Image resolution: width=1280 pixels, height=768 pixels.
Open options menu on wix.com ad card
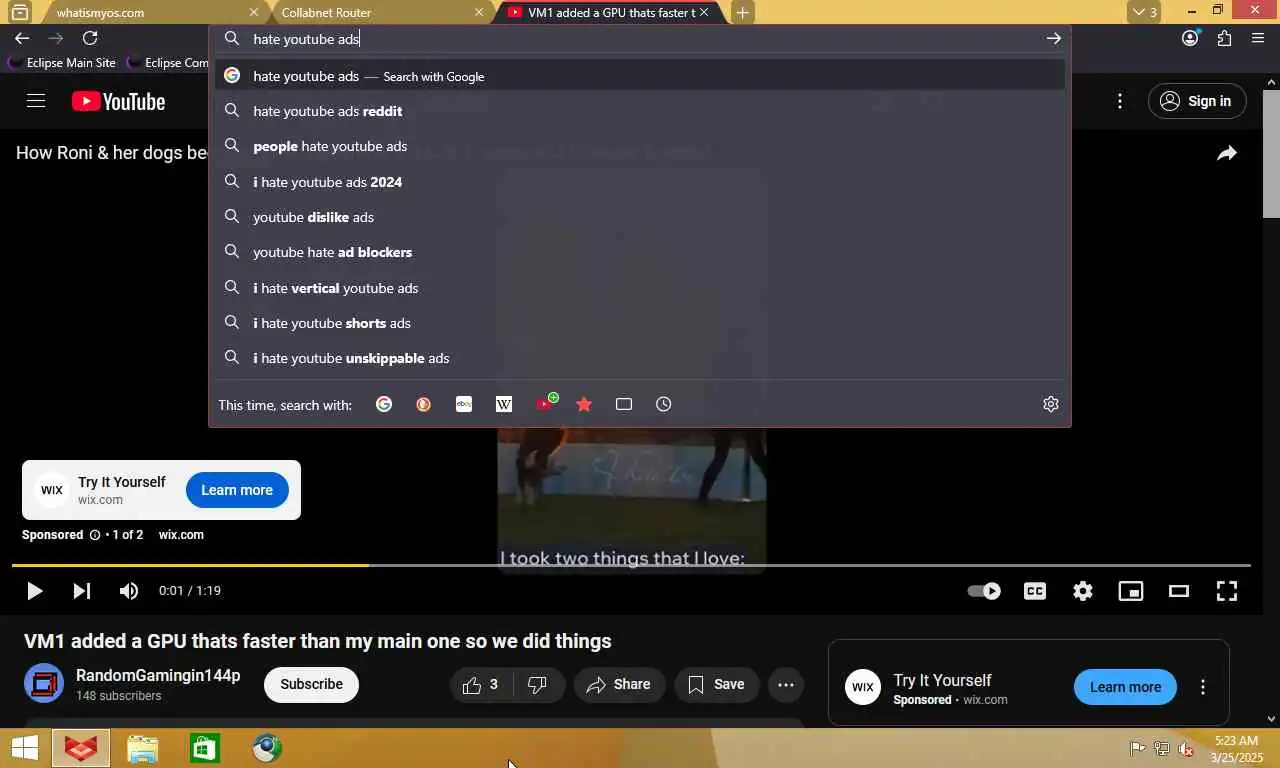pos(1203,687)
